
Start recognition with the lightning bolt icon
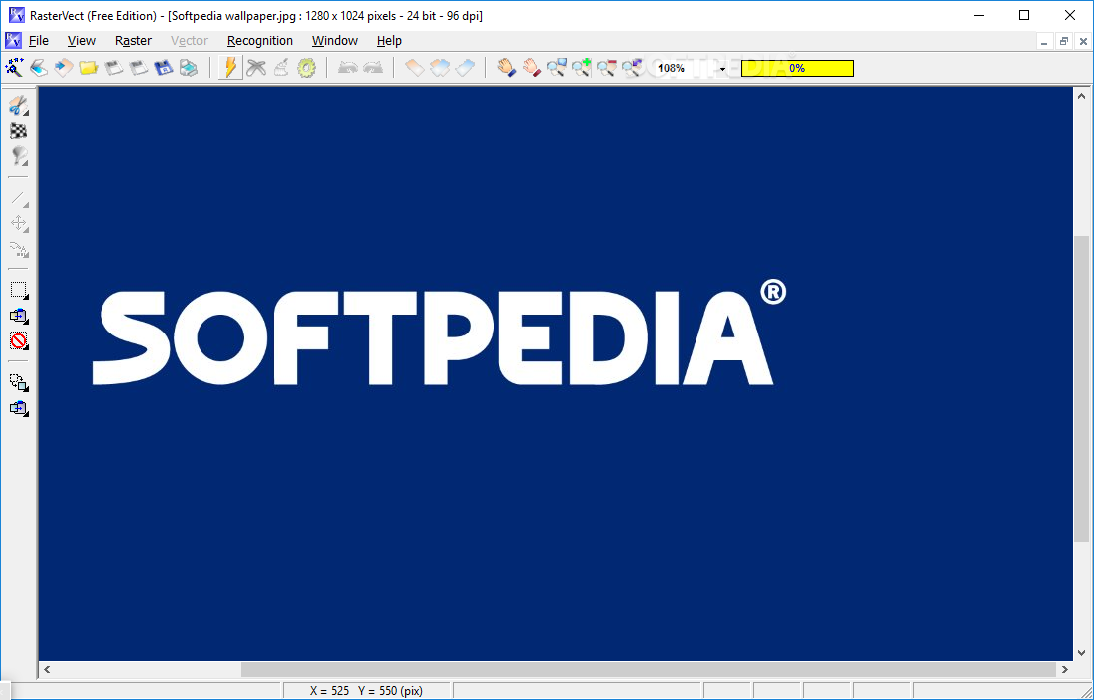coord(230,68)
